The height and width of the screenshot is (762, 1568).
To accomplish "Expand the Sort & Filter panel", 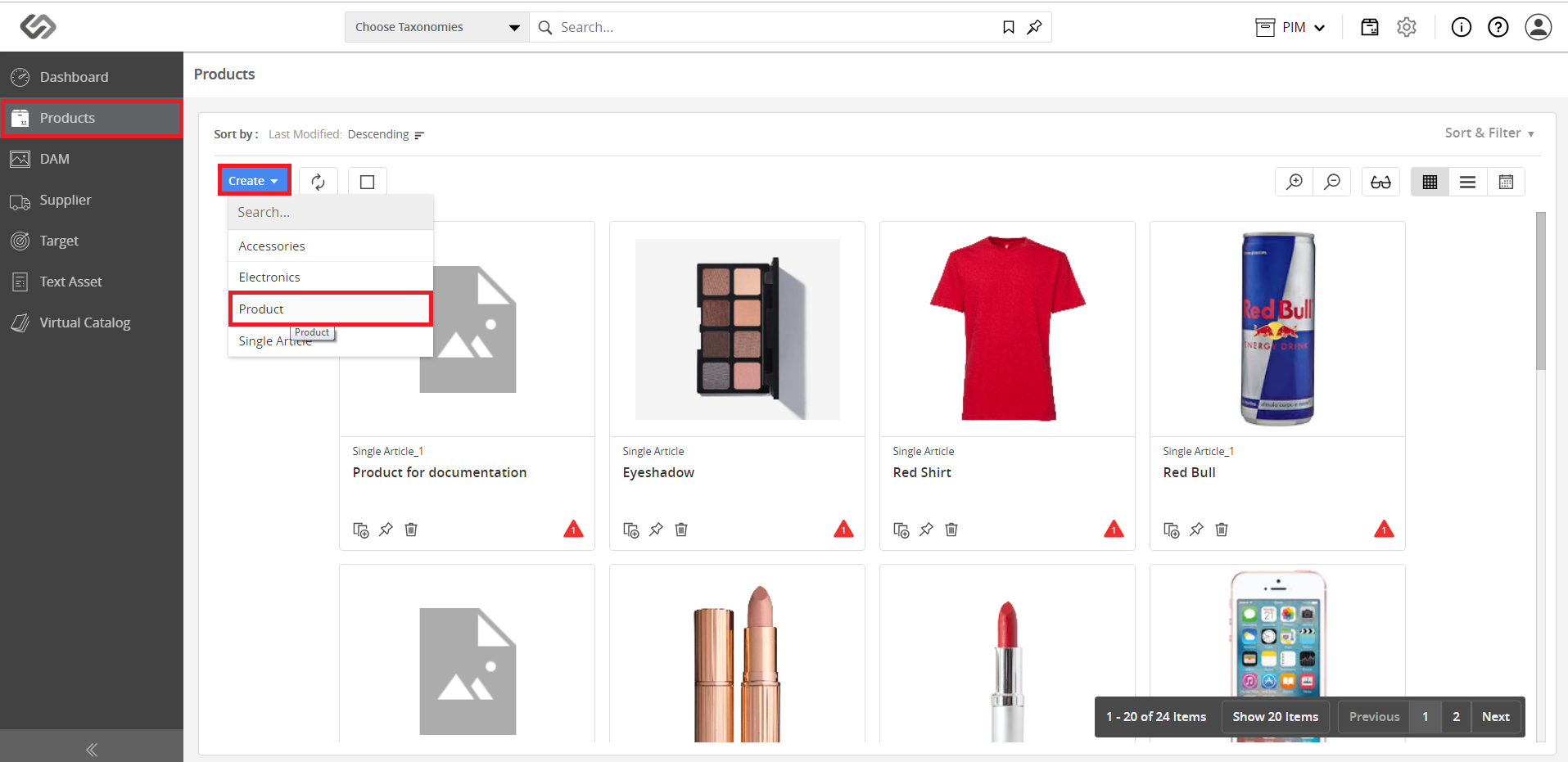I will (1489, 133).
